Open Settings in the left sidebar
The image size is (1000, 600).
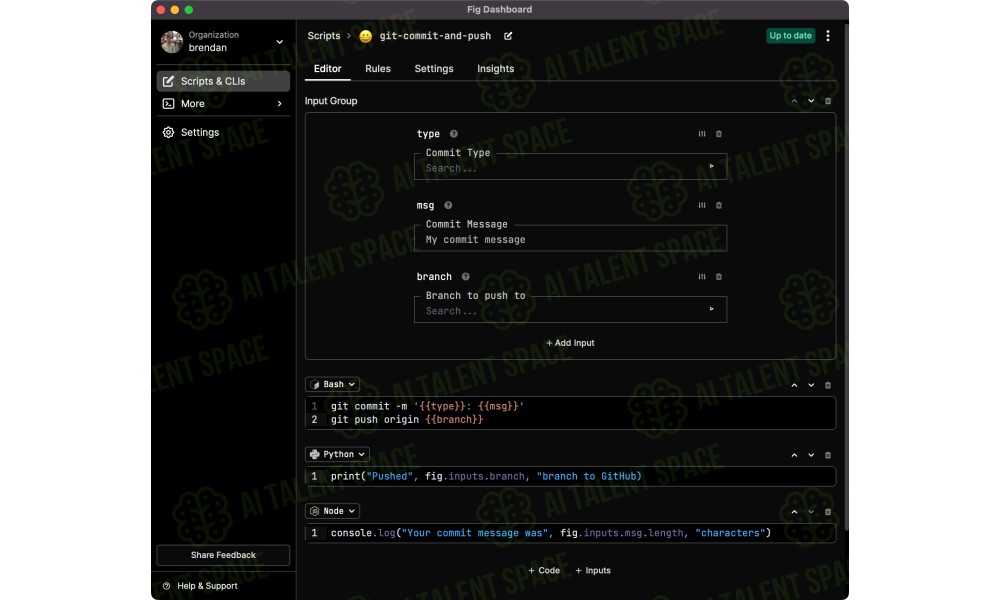click(x=223, y=133)
